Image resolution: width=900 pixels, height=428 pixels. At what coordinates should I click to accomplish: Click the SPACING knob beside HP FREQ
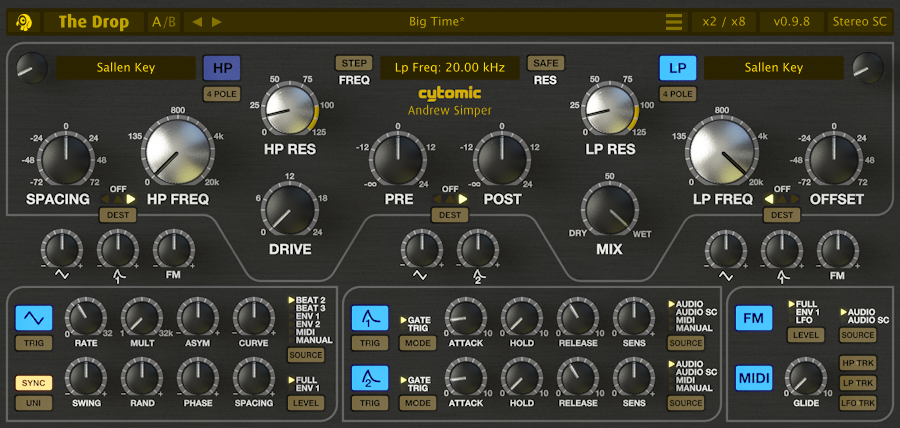coord(66,157)
